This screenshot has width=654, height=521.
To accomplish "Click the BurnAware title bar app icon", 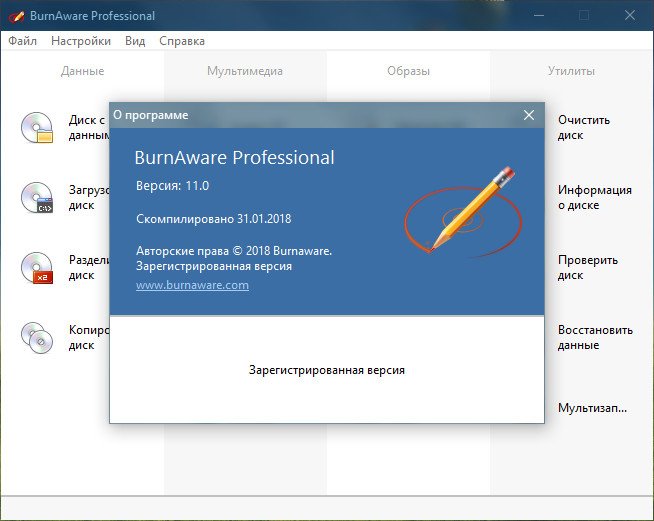I will pos(17,16).
